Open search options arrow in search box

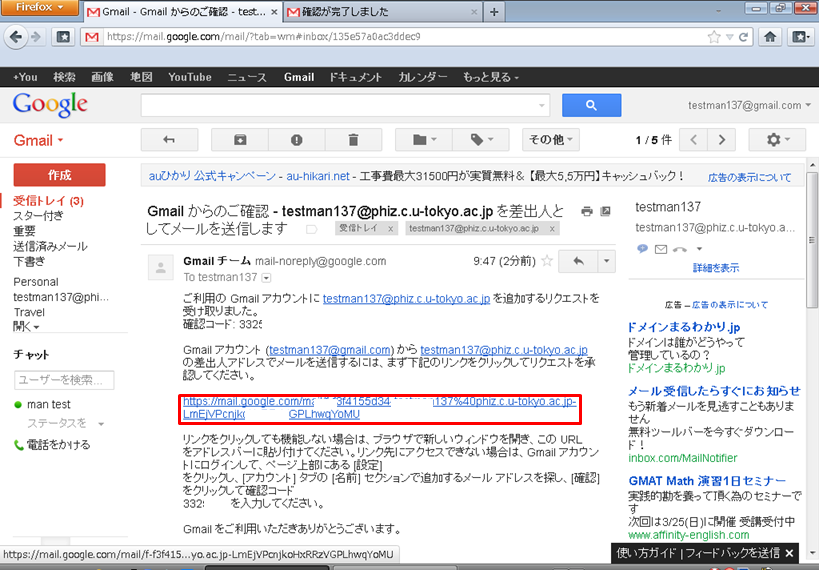(x=542, y=106)
